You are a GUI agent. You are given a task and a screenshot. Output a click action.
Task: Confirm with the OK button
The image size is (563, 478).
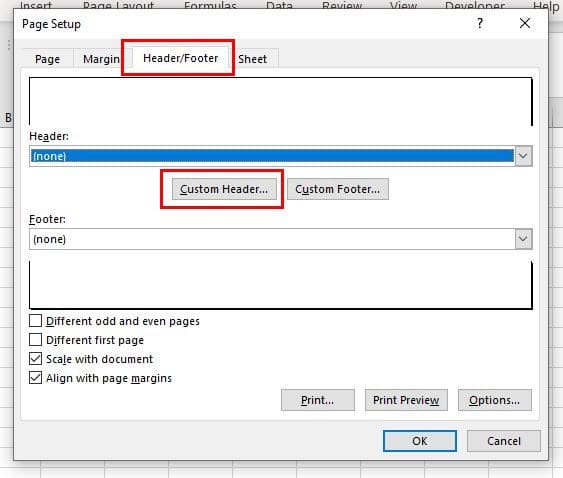coord(420,441)
